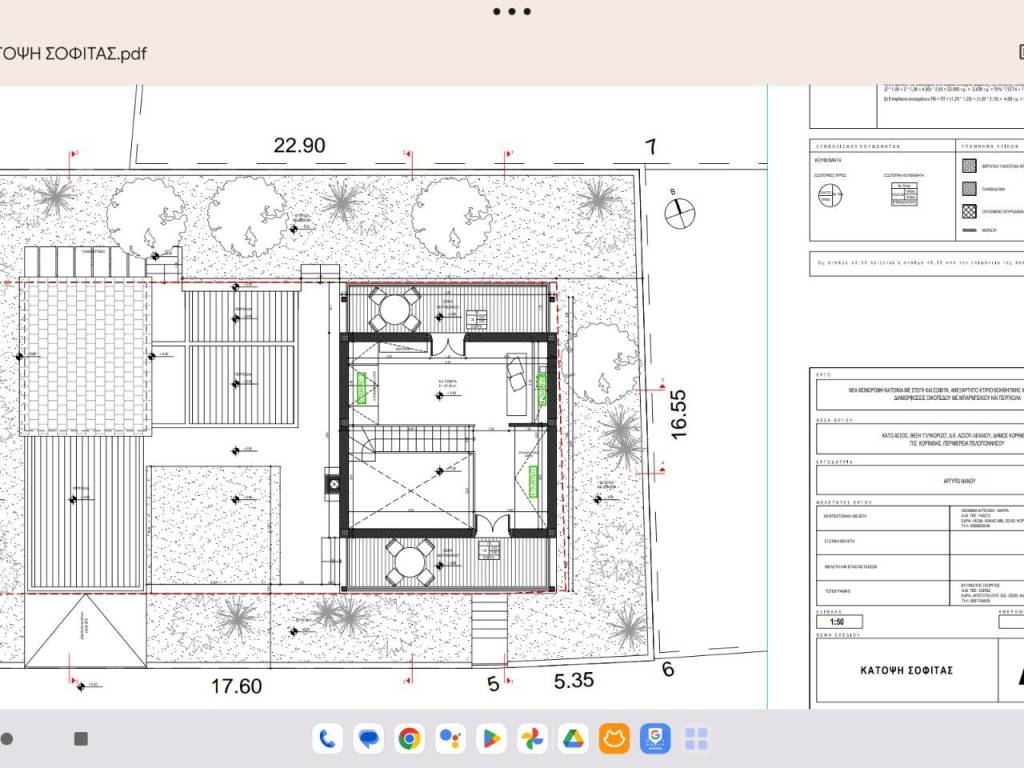Tap the 16.55 vertical dimension label

tap(679, 414)
